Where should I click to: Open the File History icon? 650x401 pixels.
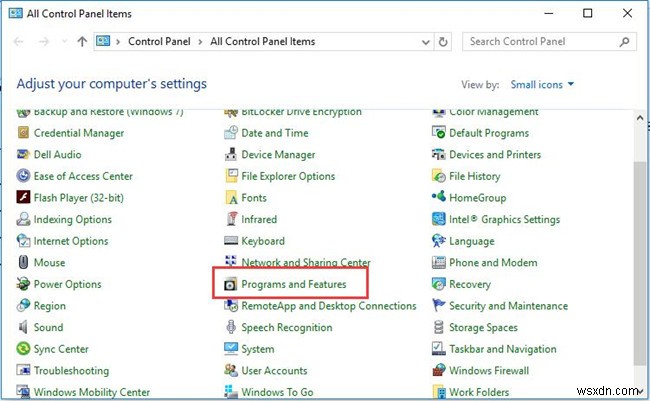[x=439, y=176]
